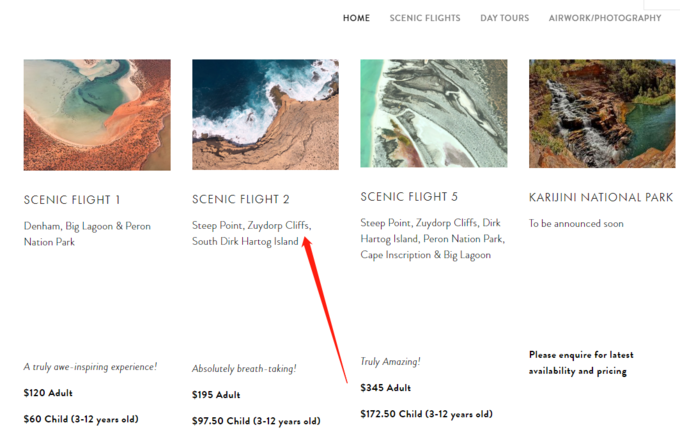Click Steep Point, Zuydorp Cliffs, South Dirk text

click(251, 233)
